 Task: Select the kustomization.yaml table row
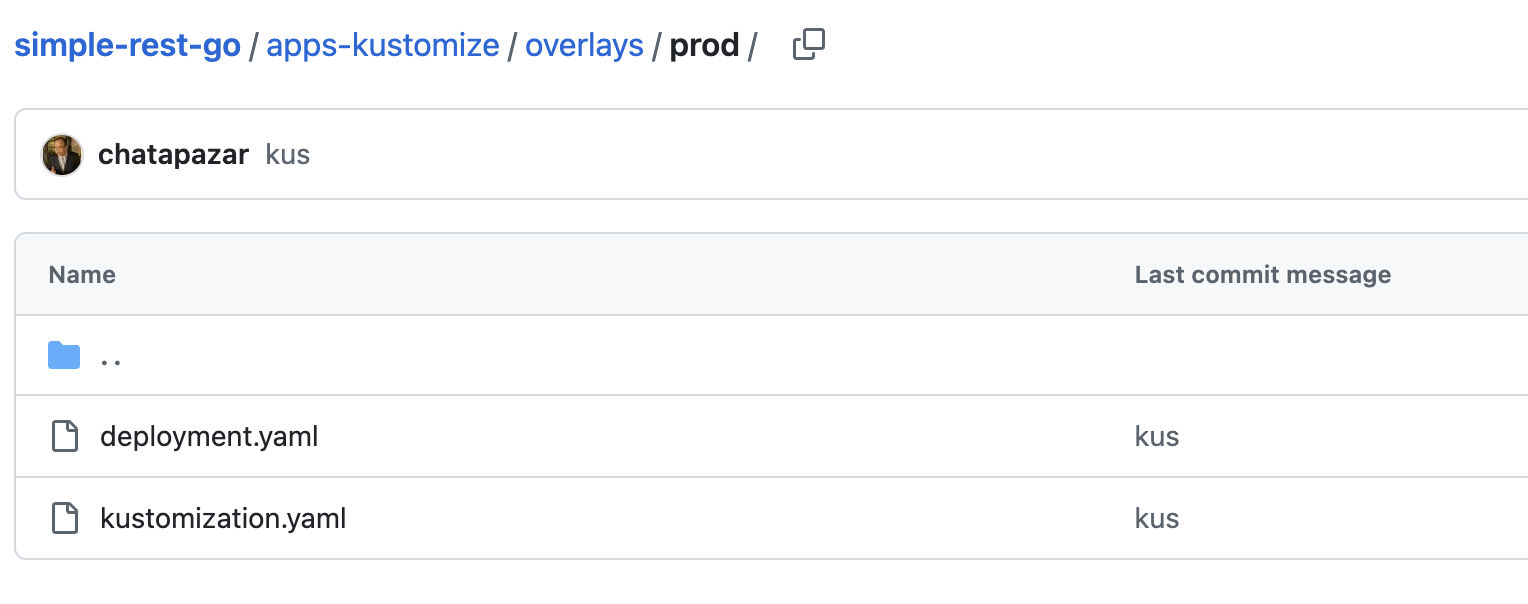[771, 519]
